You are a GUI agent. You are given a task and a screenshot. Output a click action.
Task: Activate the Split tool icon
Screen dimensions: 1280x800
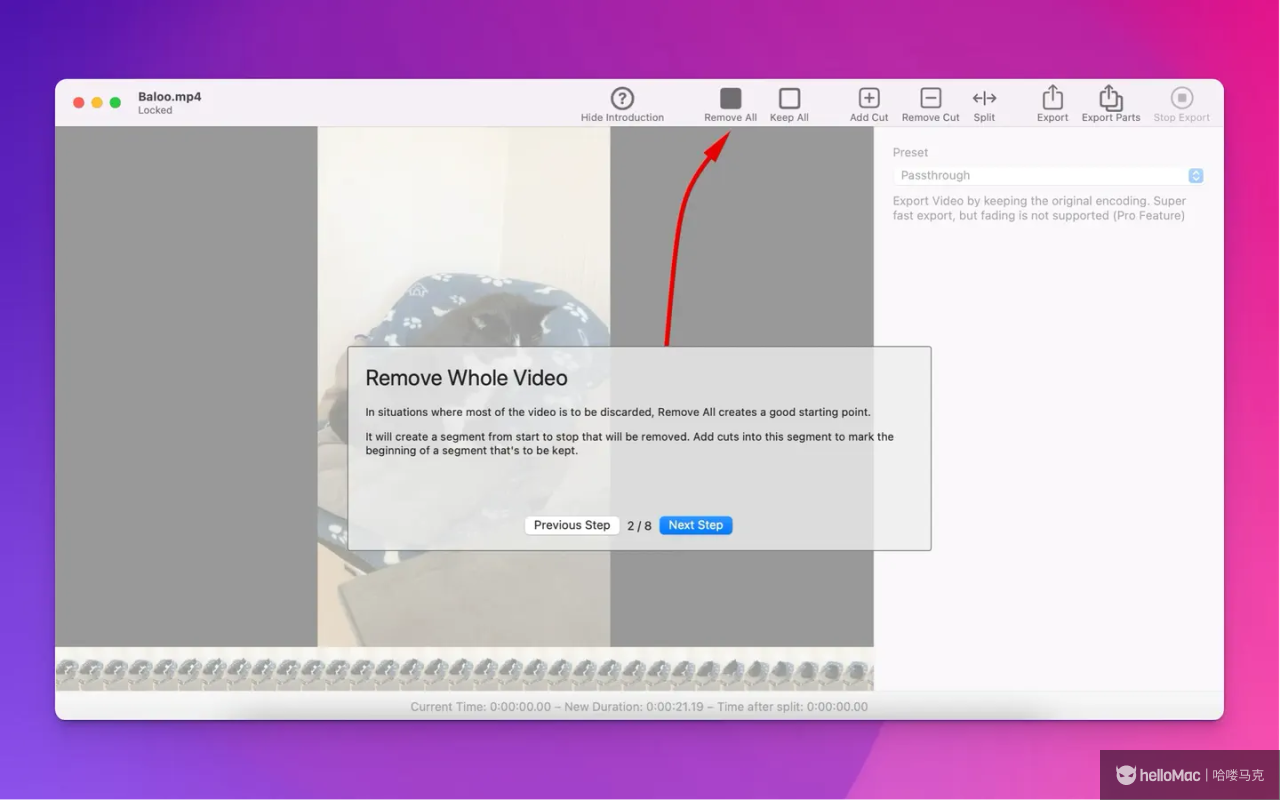click(x=984, y=98)
